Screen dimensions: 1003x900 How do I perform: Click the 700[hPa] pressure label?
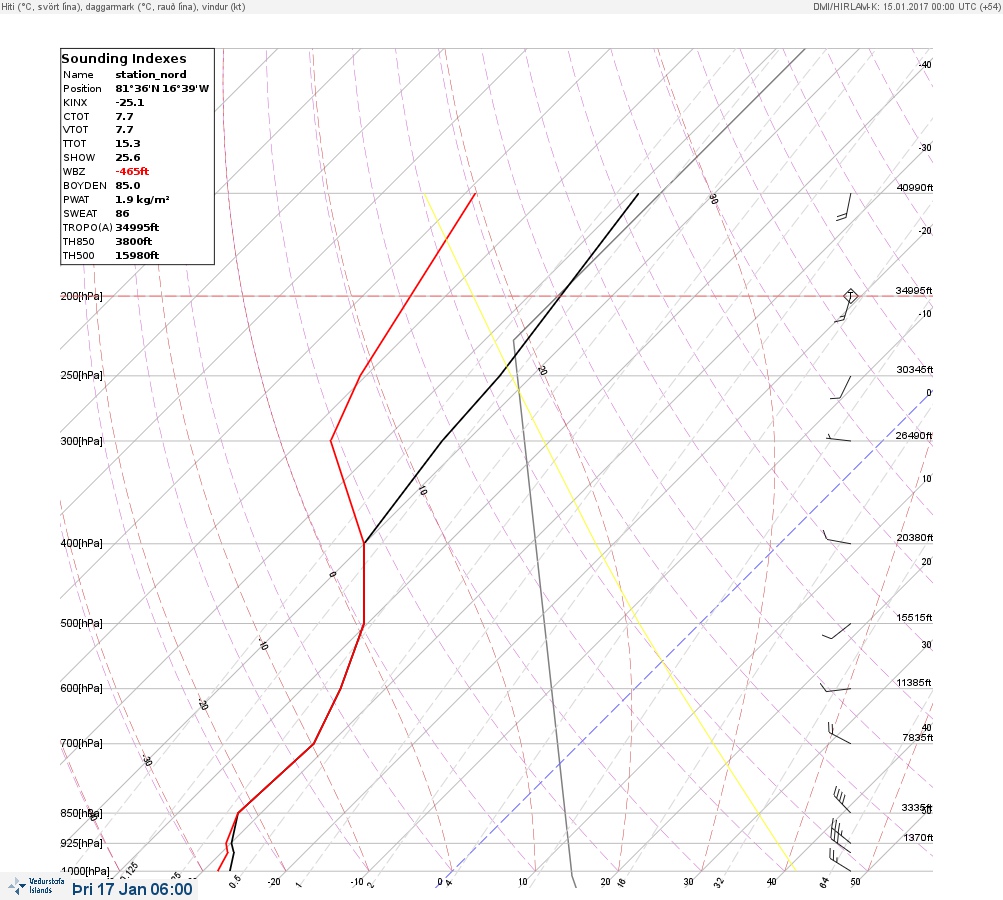tap(81, 743)
